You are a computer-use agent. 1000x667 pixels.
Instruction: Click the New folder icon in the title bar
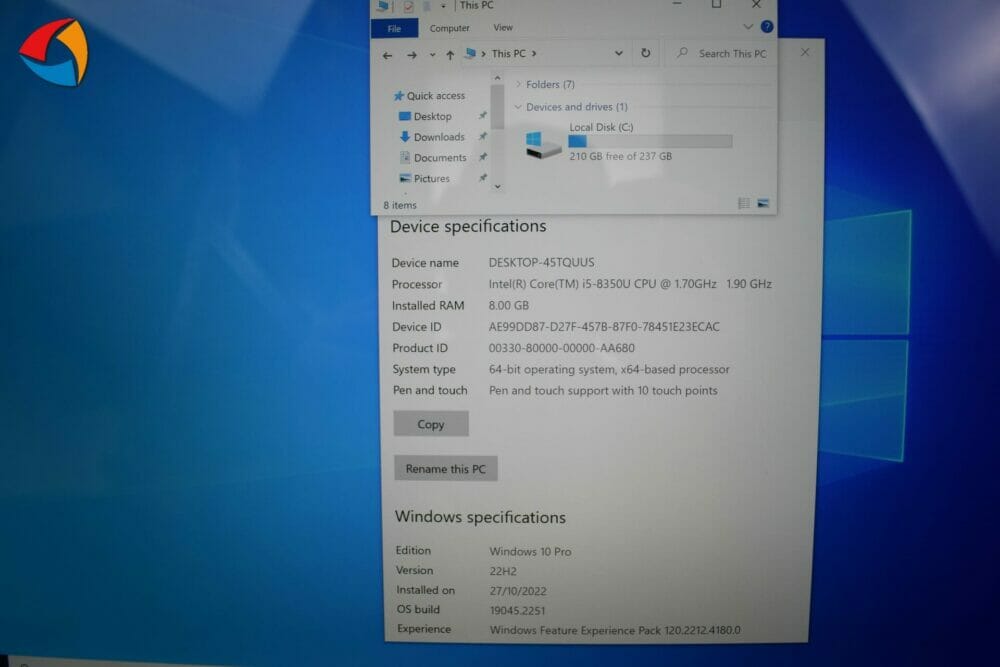pyautogui.click(x=426, y=6)
